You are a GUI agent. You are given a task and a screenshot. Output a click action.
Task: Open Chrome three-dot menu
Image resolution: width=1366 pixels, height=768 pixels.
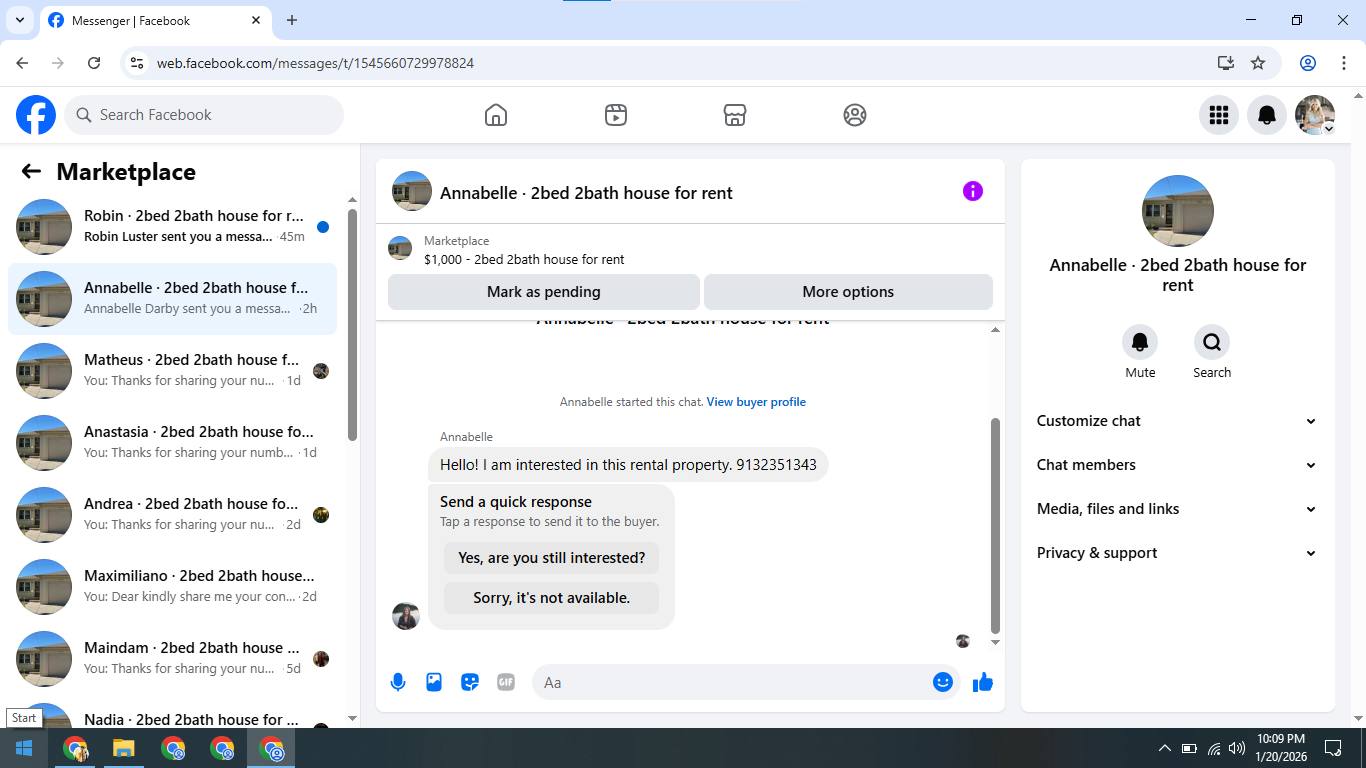click(x=1343, y=63)
